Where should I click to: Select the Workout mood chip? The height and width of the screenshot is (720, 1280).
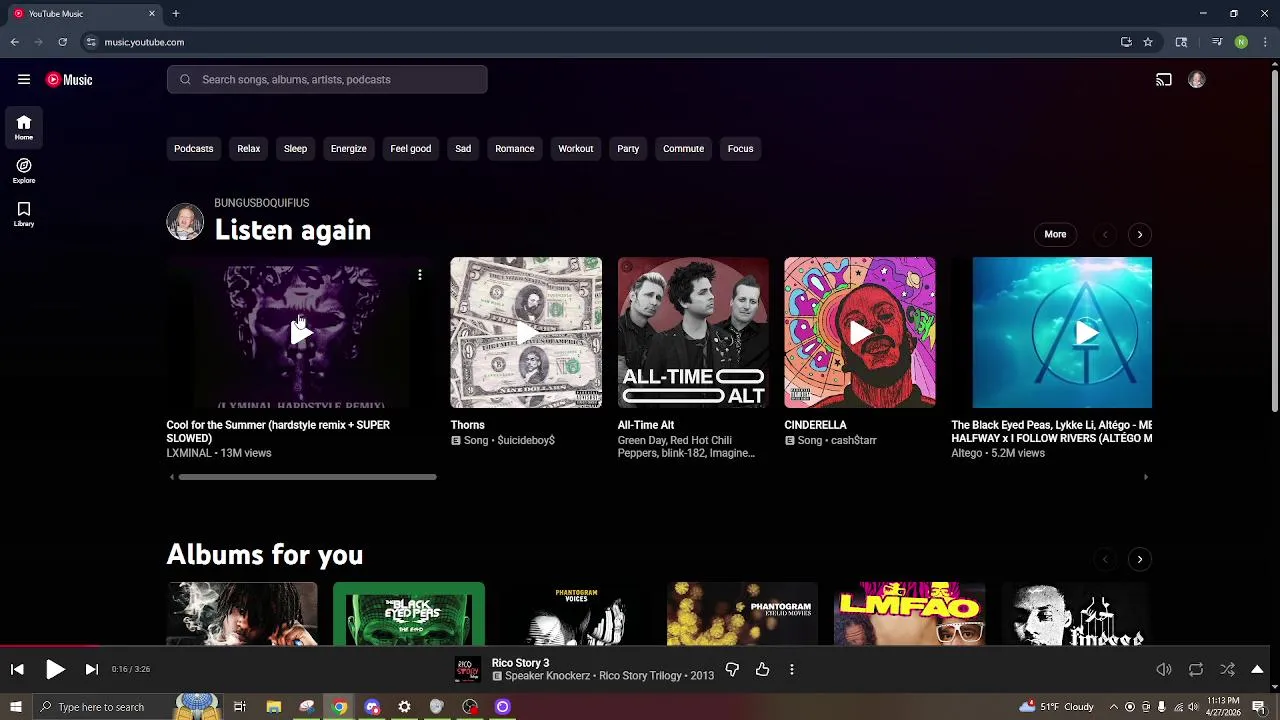tap(576, 149)
